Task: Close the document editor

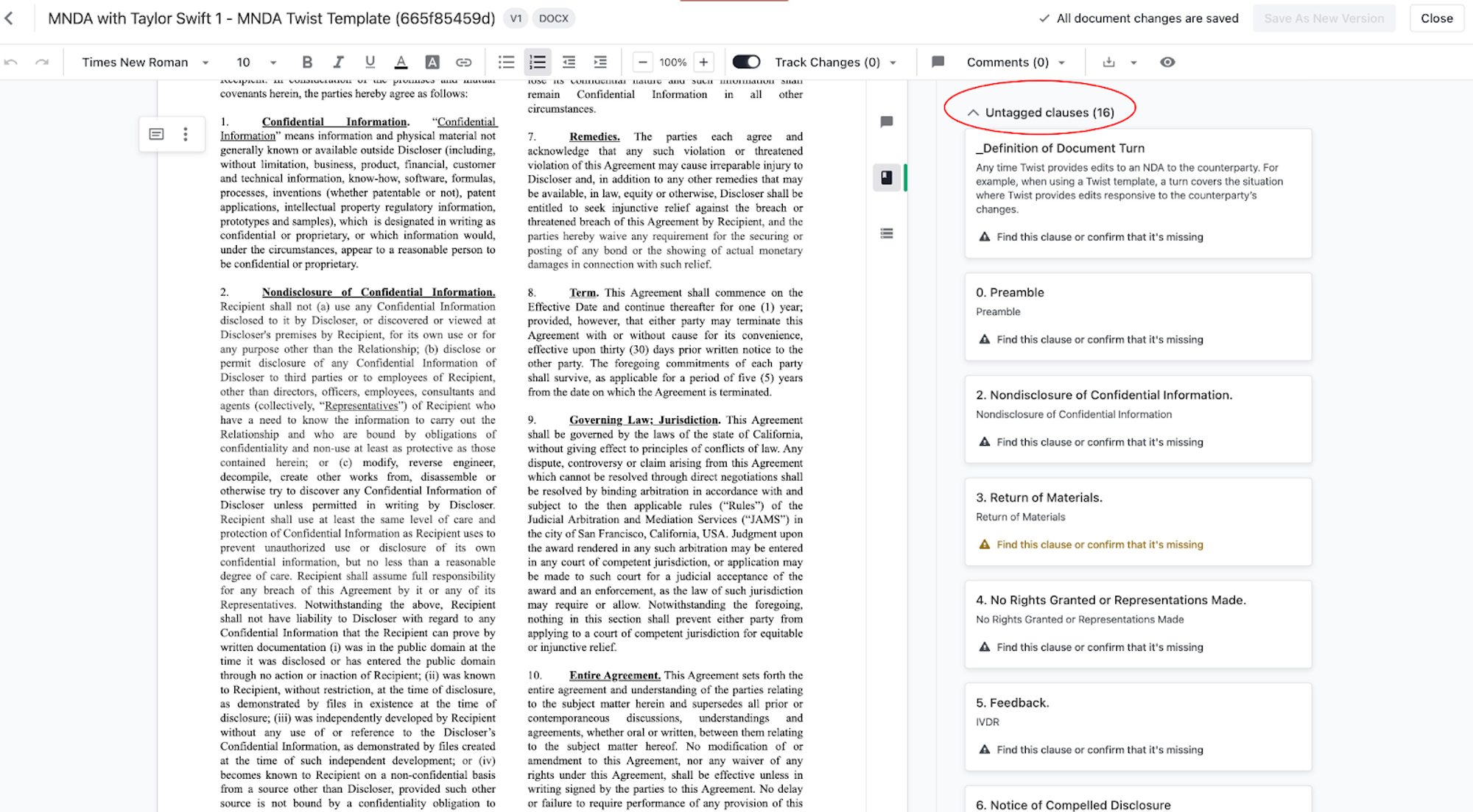Action: coord(1436,18)
